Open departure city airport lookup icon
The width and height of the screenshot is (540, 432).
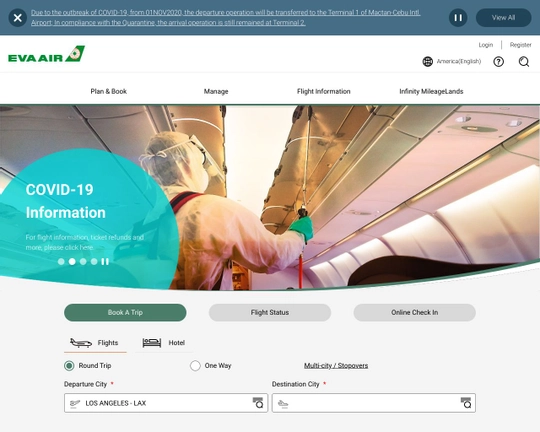[x=258, y=403]
